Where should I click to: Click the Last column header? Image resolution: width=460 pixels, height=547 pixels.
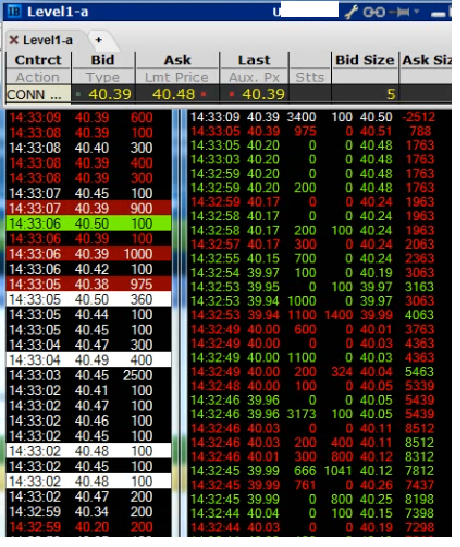(254, 60)
